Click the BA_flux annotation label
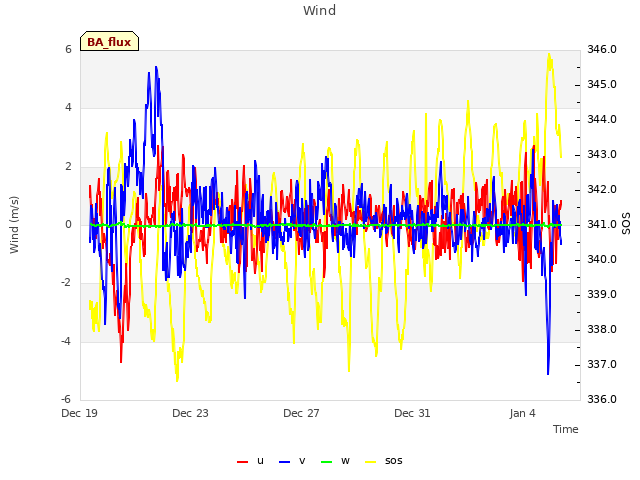 tap(109, 42)
